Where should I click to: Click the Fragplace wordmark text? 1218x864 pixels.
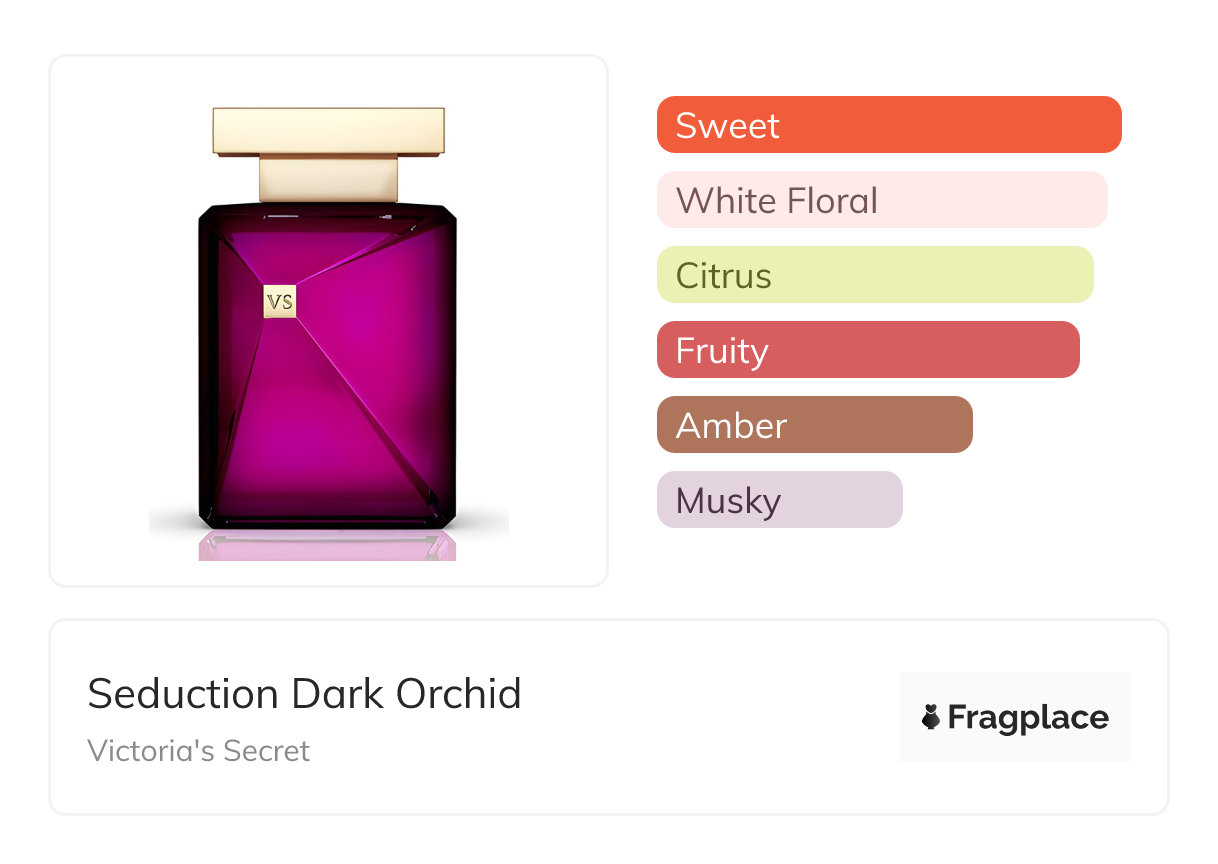(1028, 717)
